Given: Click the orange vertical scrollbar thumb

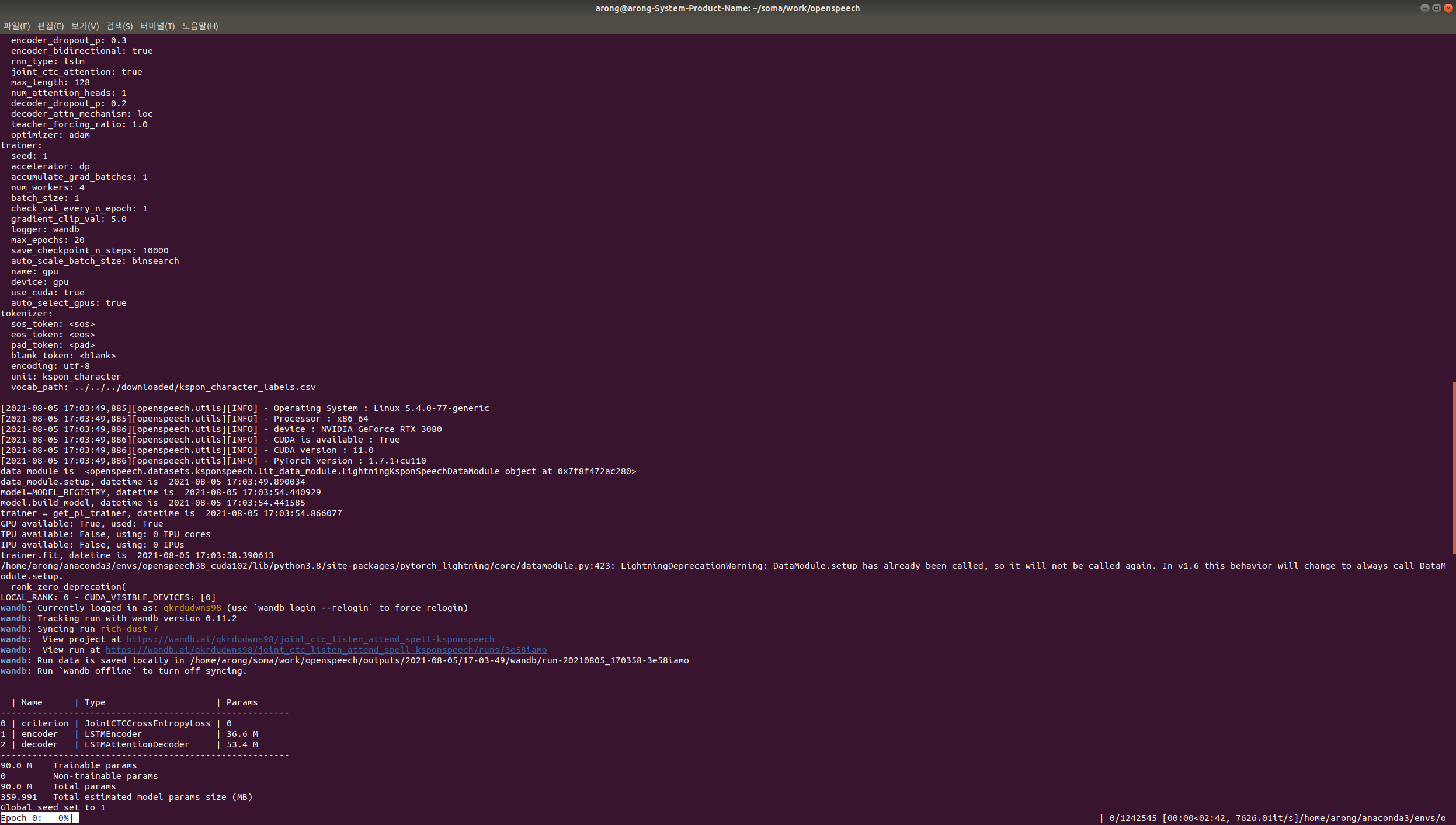Looking at the screenshot, I should click(x=1454, y=467).
